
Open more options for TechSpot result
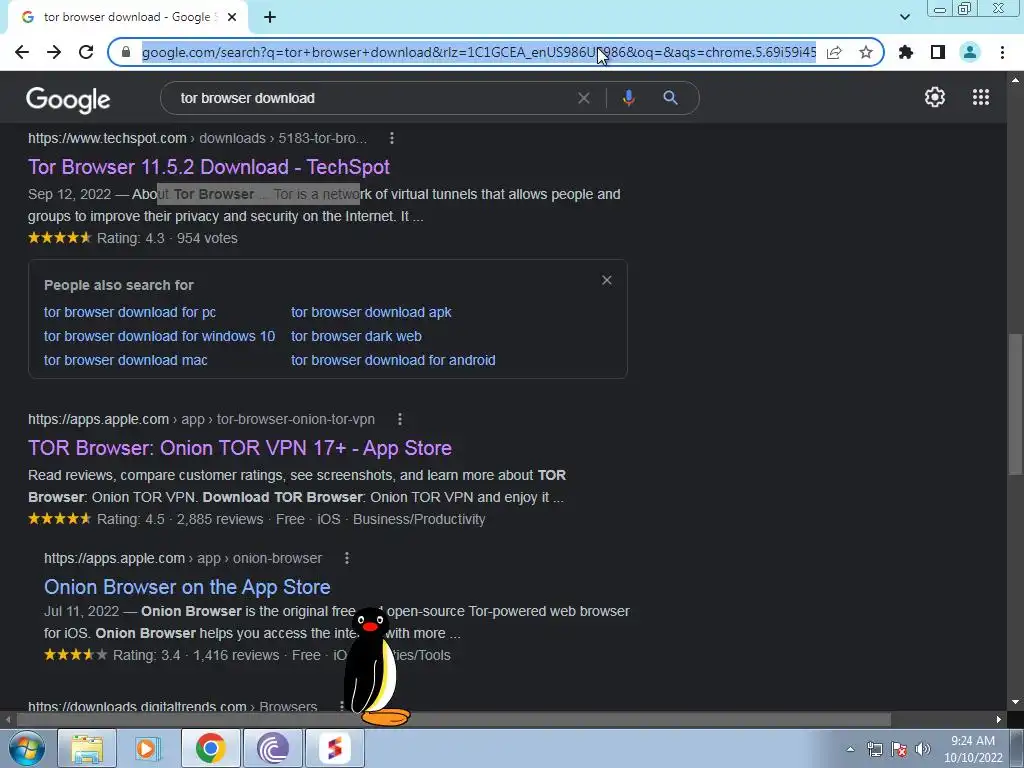(392, 138)
